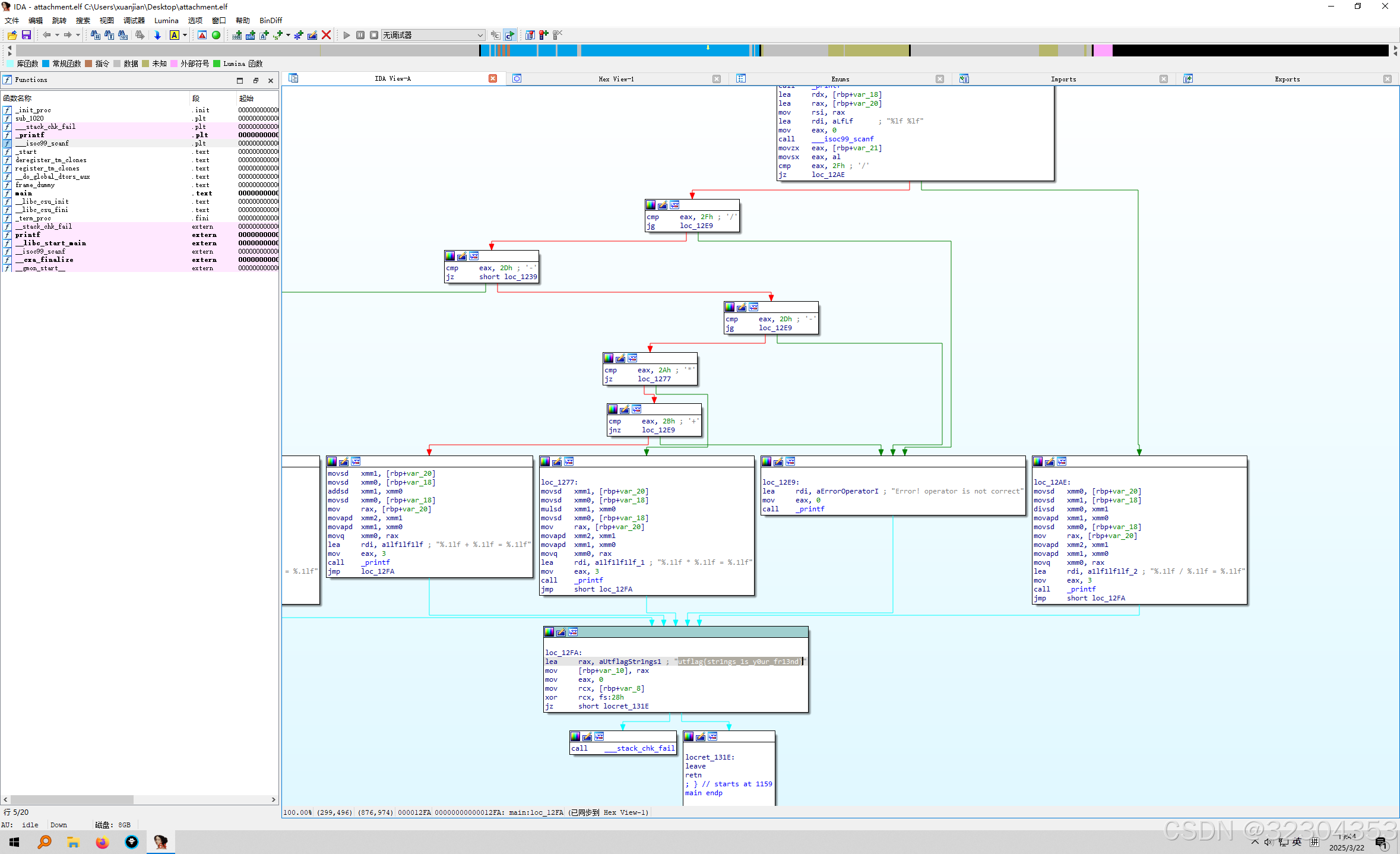
Task: Click the Save database icon
Action: 26,35
